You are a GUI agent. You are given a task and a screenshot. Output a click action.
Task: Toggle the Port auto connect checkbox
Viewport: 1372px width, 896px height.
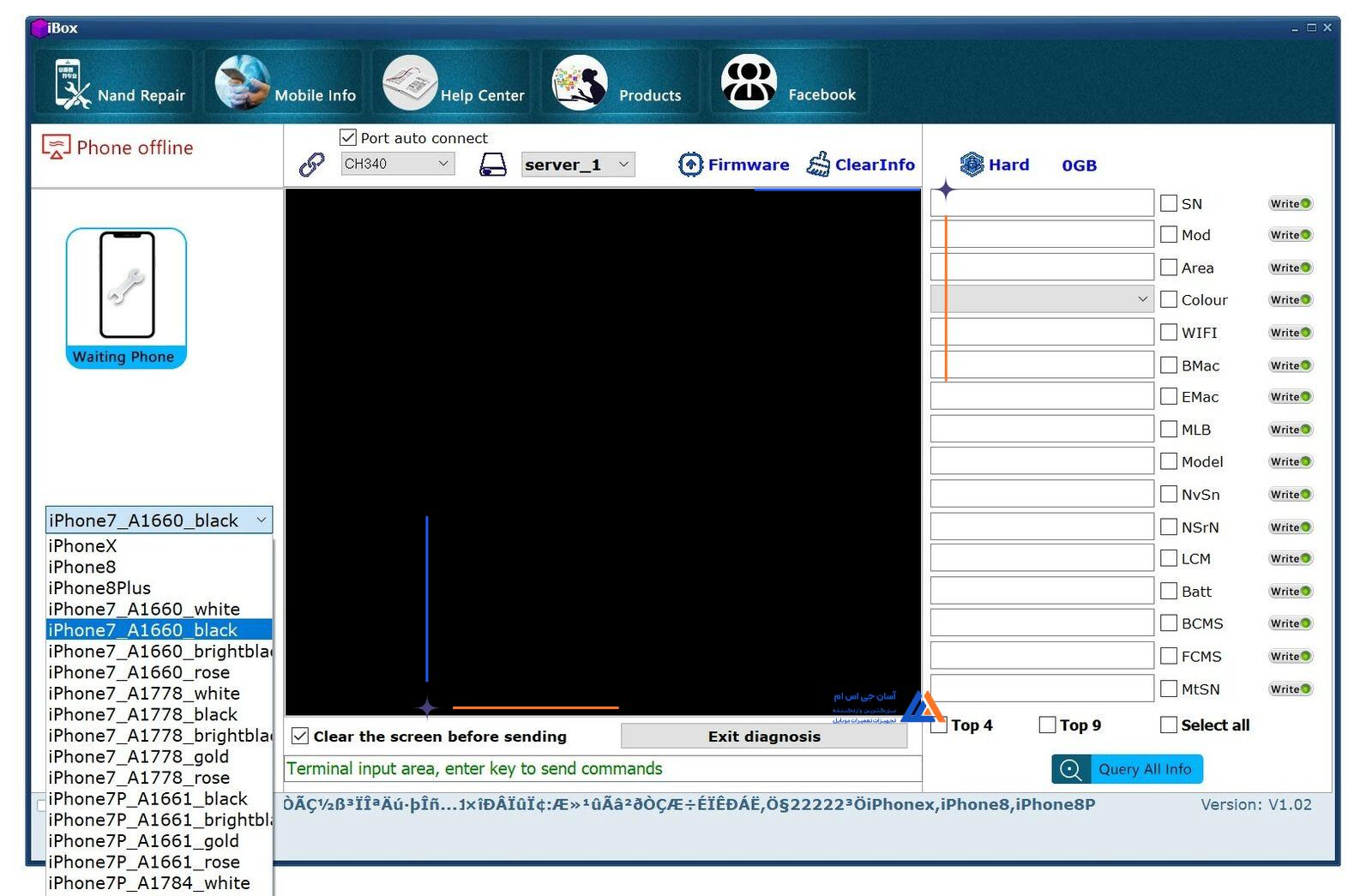coord(348,137)
